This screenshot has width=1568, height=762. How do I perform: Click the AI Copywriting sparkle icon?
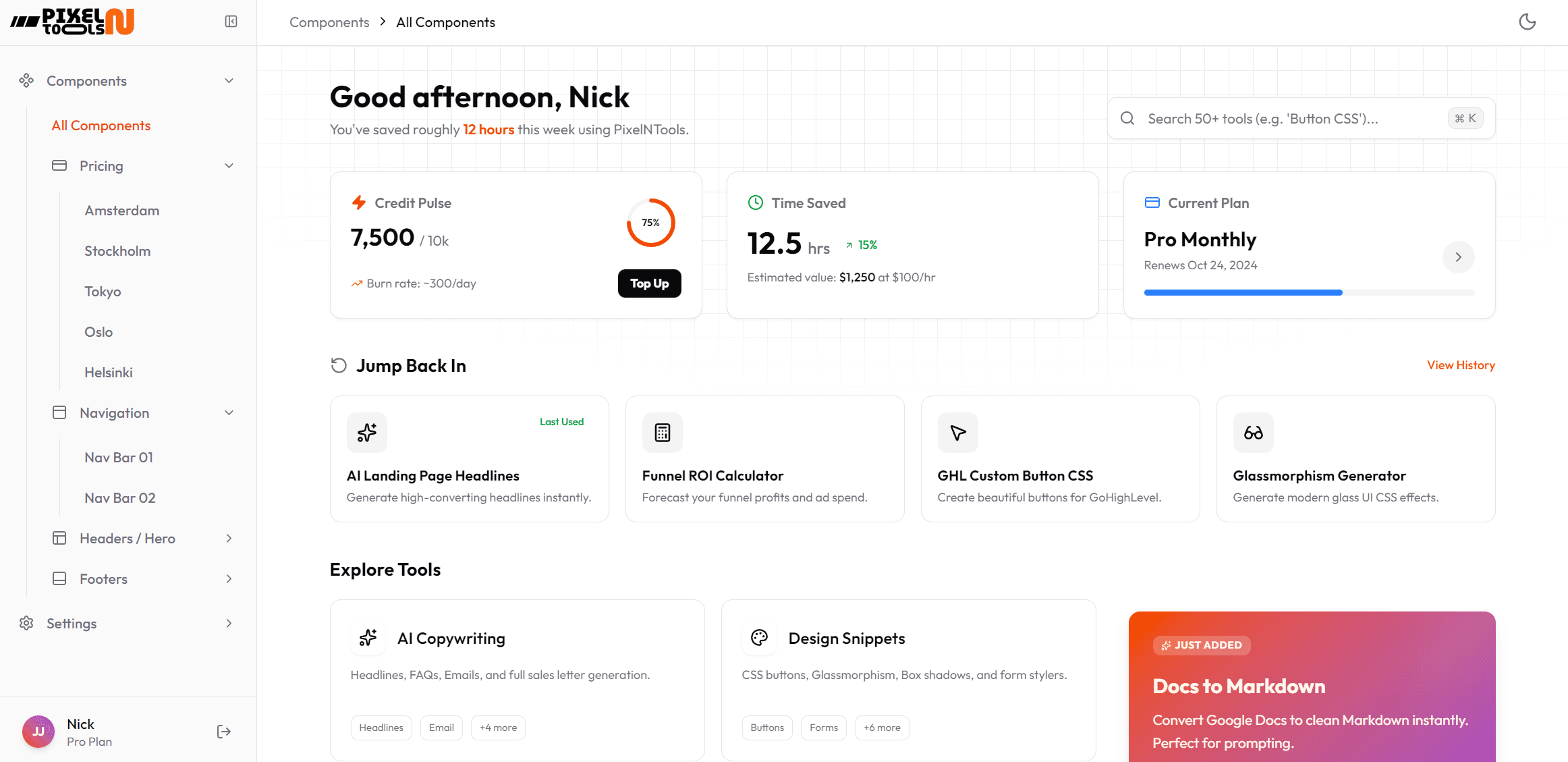click(368, 638)
